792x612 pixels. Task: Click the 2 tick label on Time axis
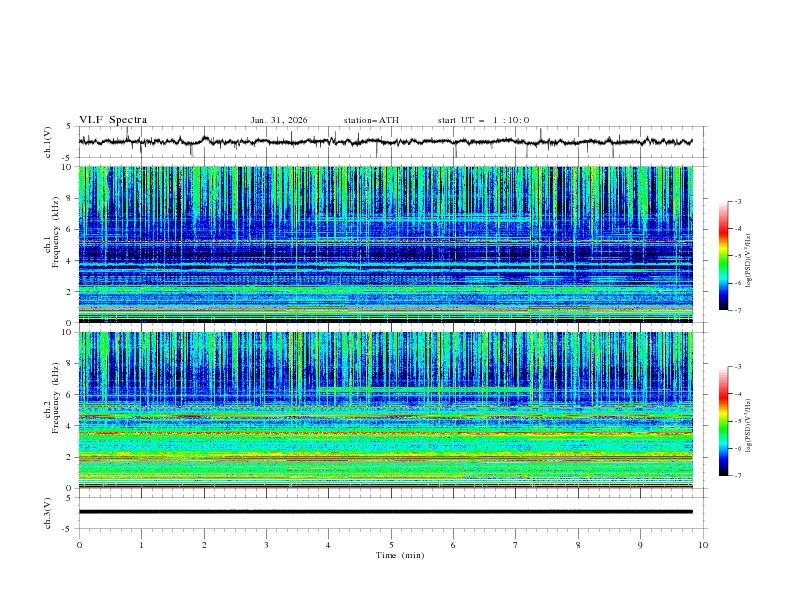pyautogui.click(x=204, y=545)
